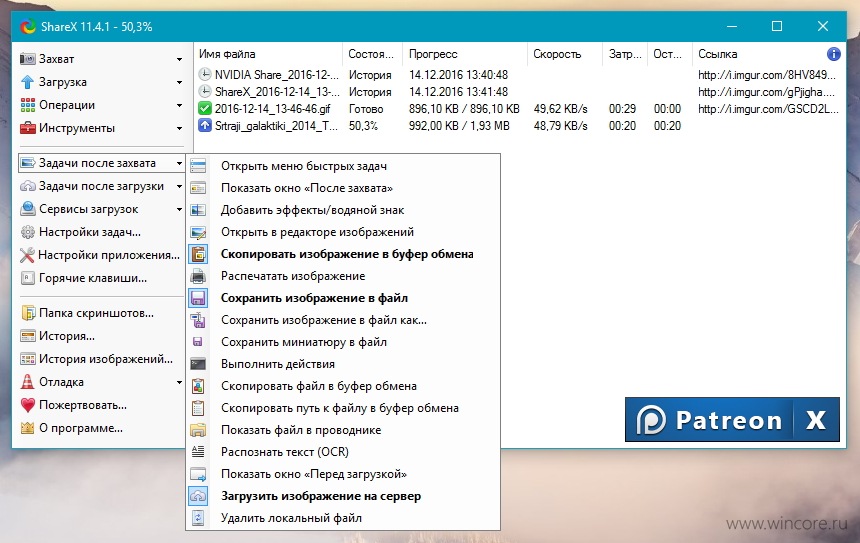Click the Готово status cell

[x=366, y=109]
